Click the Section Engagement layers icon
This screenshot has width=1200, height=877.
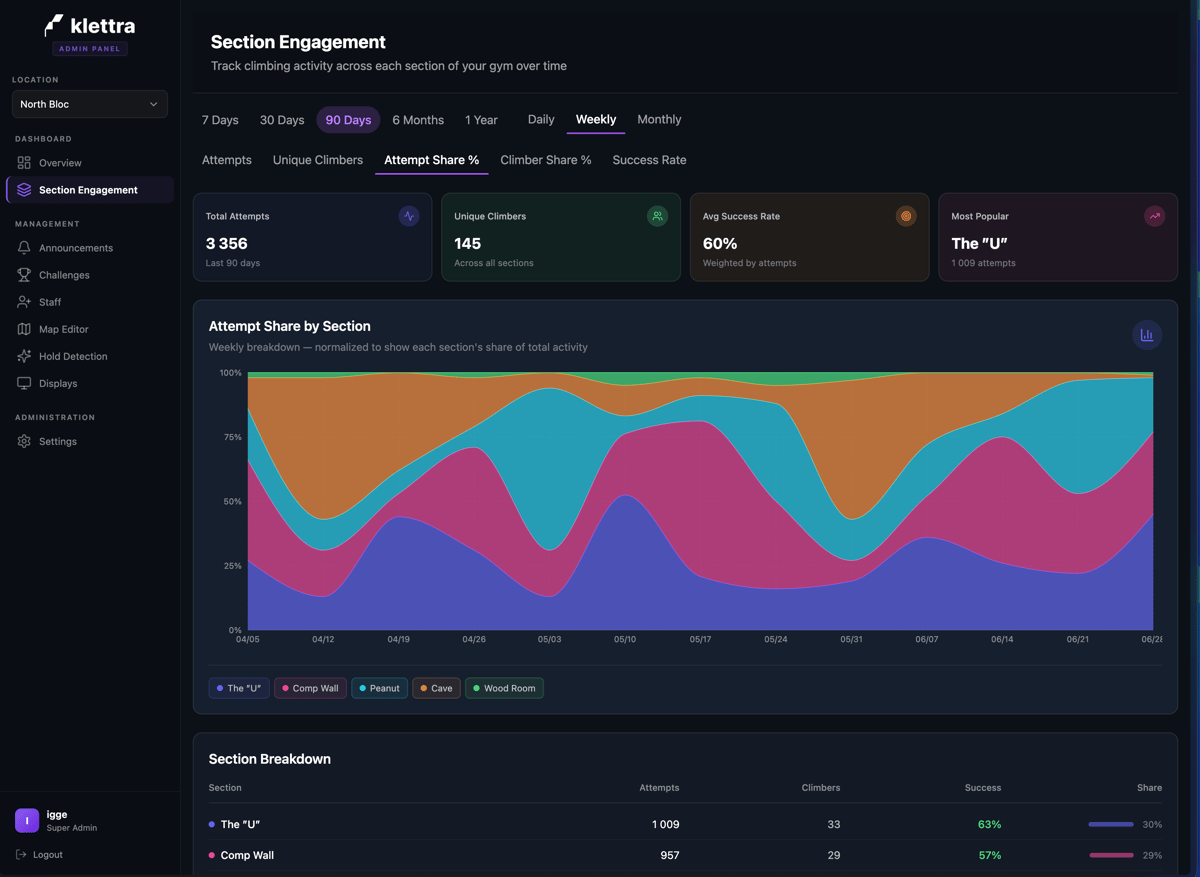[24, 190]
